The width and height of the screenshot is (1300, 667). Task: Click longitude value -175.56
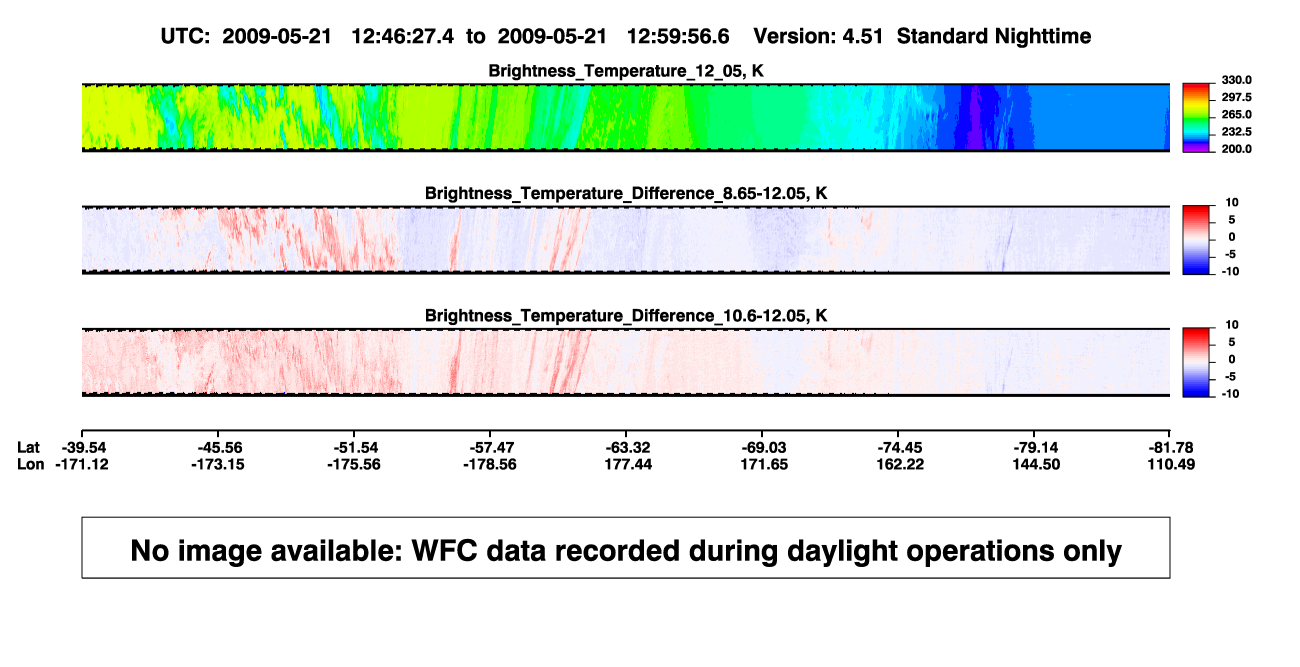coord(354,464)
